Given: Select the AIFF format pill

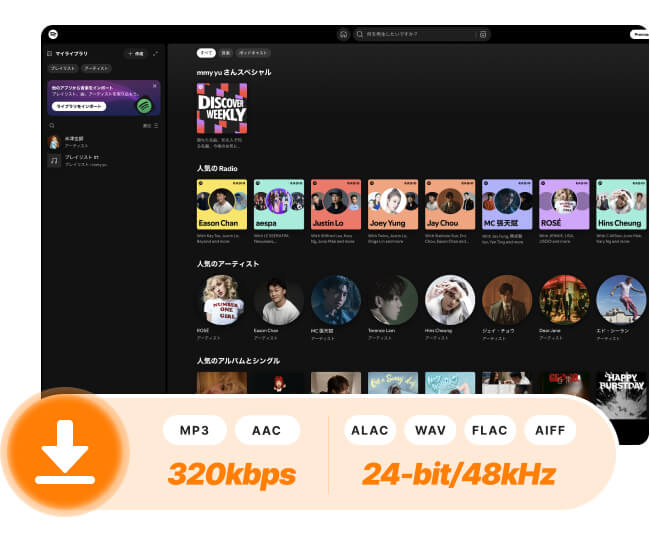Looking at the screenshot, I should tap(550, 430).
